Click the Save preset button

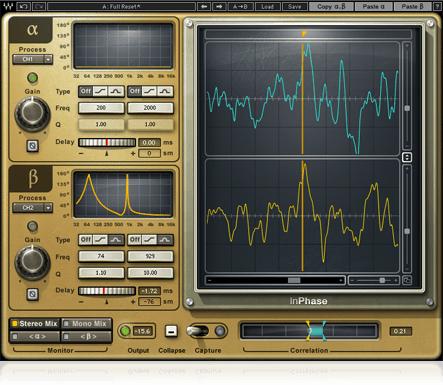point(294,6)
